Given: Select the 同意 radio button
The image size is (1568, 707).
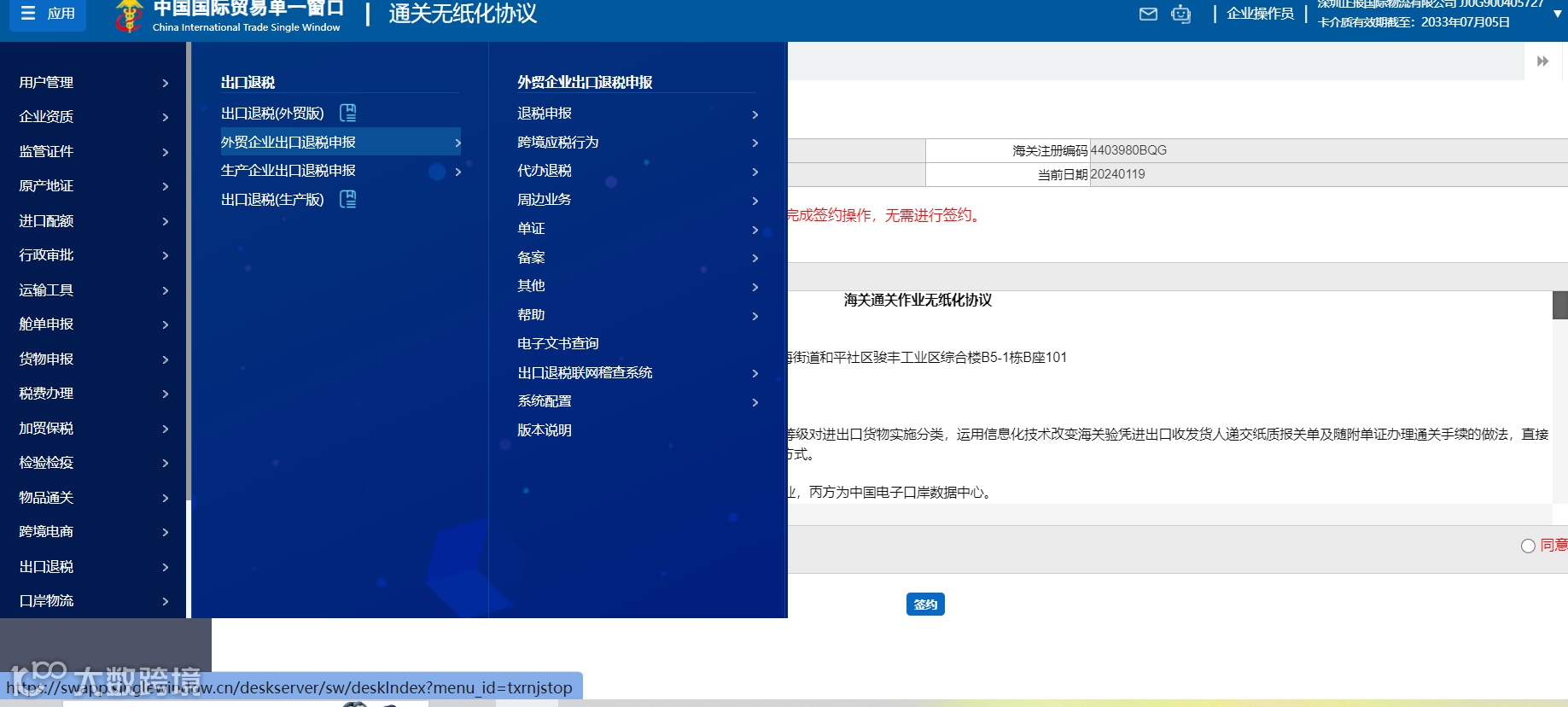Looking at the screenshot, I should click(x=1528, y=546).
